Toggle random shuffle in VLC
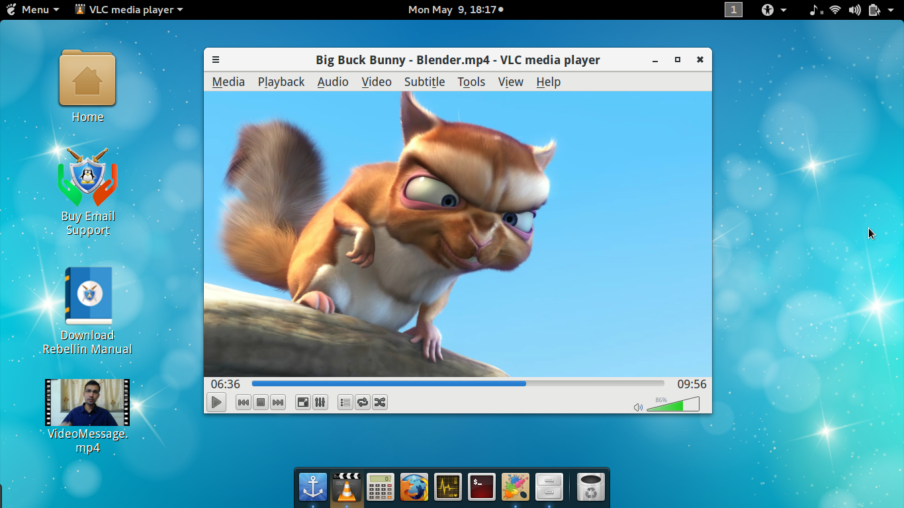This screenshot has width=904, height=508. point(380,402)
